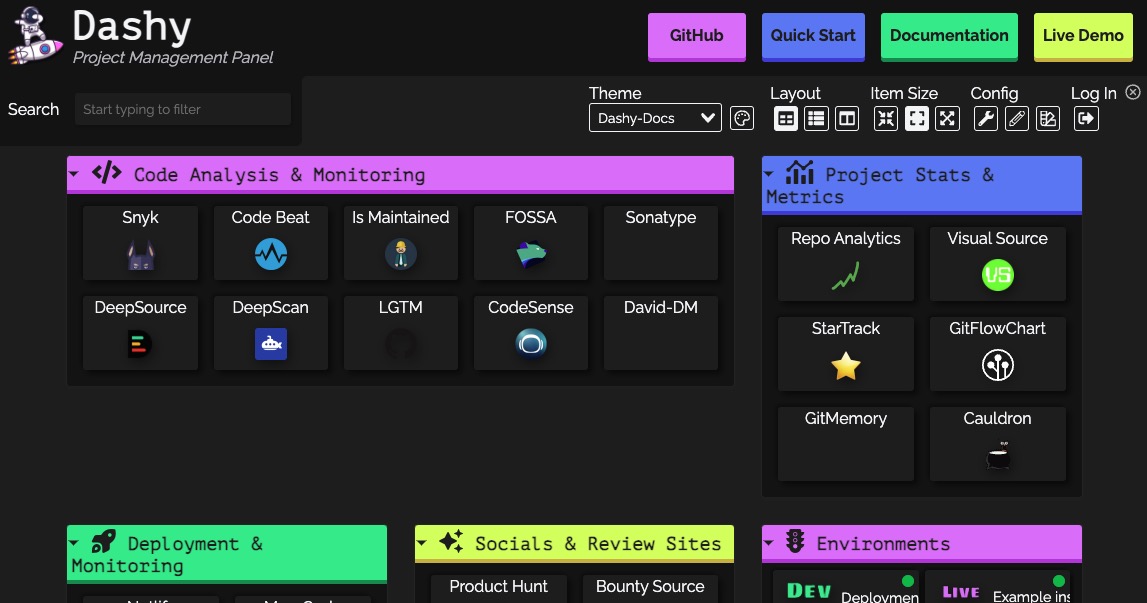Click inside the search filter field
The height and width of the screenshot is (603, 1147).
[x=182, y=109]
